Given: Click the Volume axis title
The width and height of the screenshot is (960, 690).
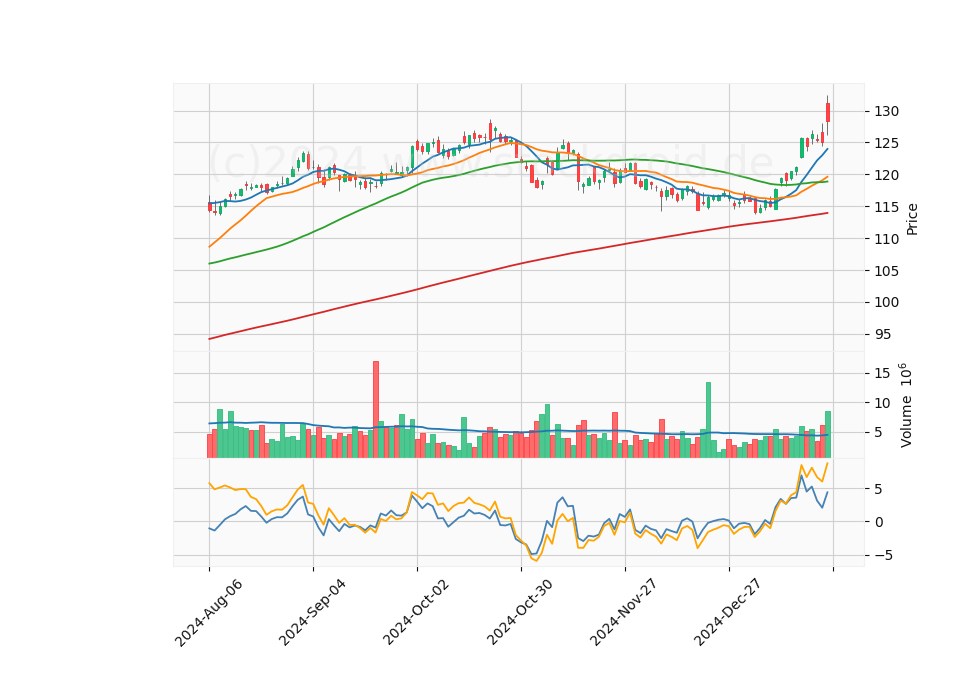Looking at the screenshot, I should coord(906,405).
